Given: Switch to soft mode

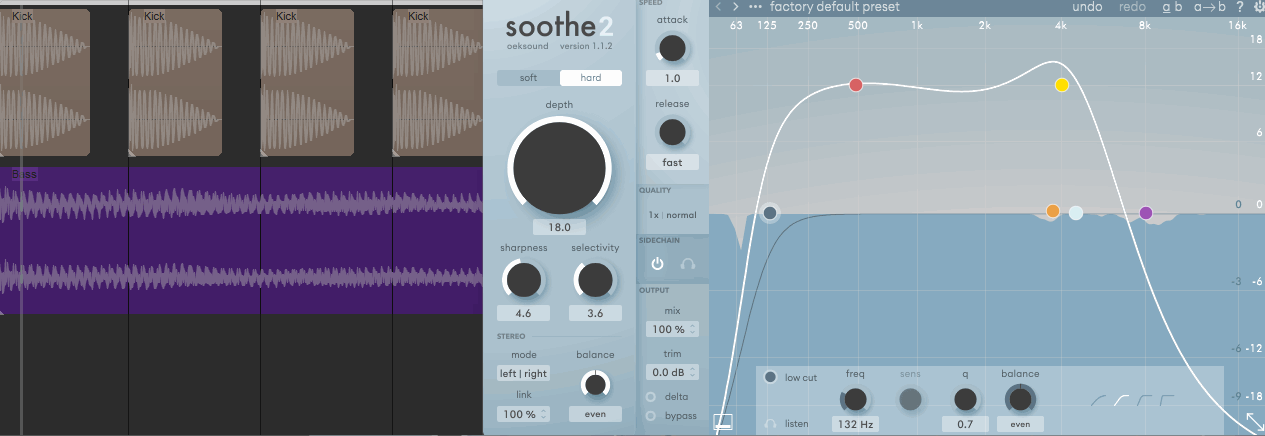Looking at the screenshot, I should 528,78.
